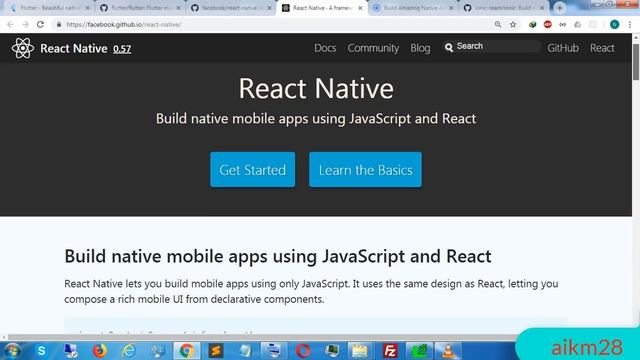Switch to the Flutter browser tab
Viewport: 640px width, 360px height.
click(49, 8)
